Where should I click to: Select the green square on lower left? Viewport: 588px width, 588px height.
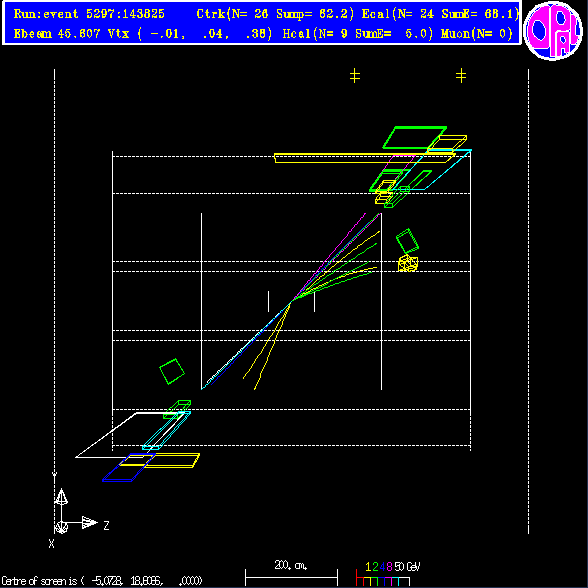point(172,371)
